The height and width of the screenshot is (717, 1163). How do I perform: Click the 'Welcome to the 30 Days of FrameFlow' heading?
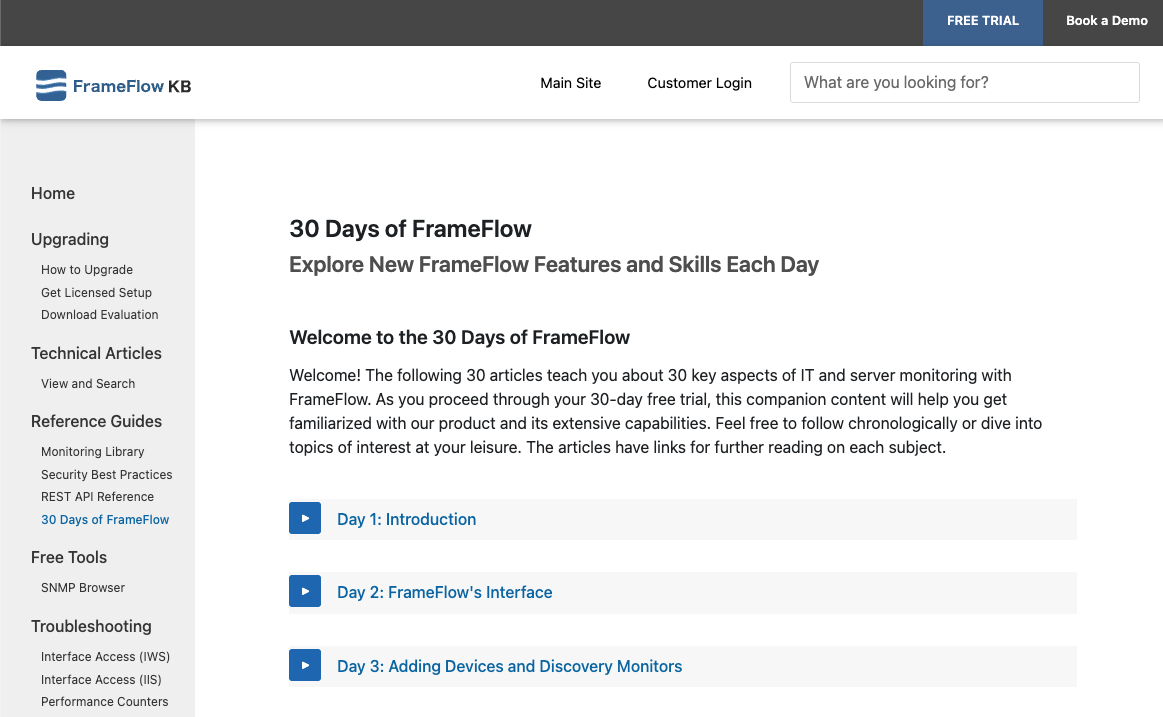459,337
